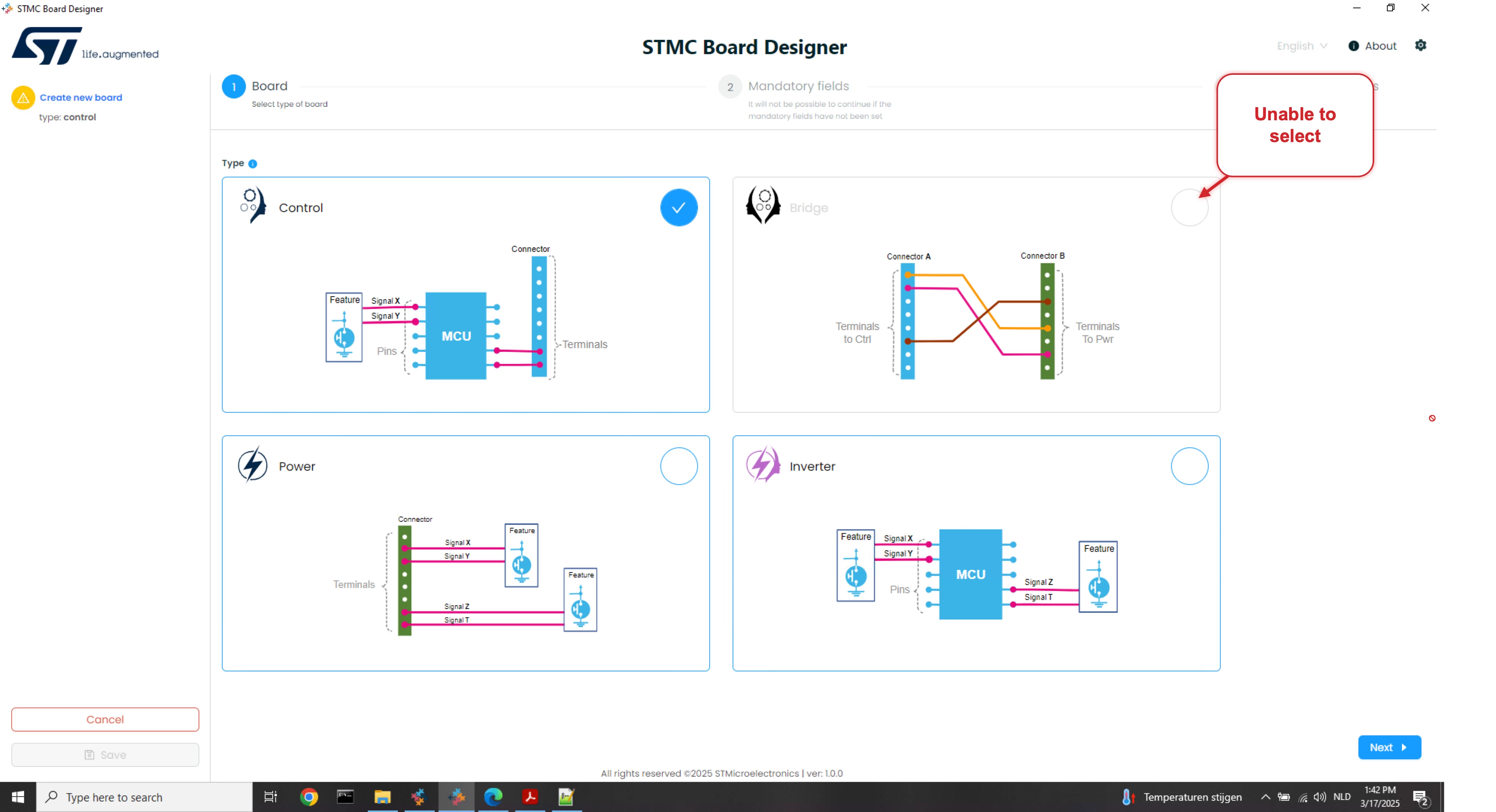The image size is (1496, 812).
Task: Click the 'Type' section label
Action: [233, 163]
